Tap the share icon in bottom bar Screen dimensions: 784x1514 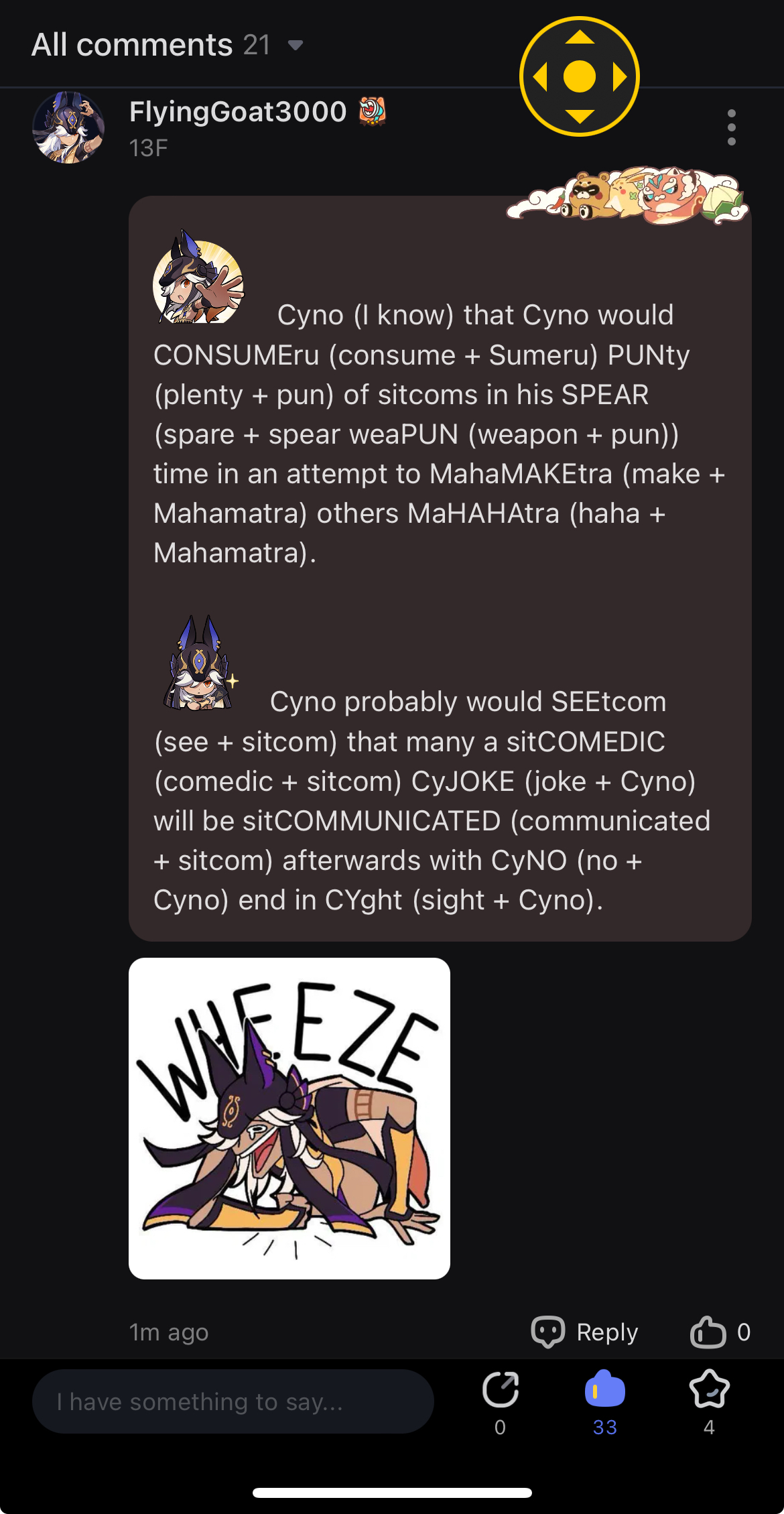501,1389
